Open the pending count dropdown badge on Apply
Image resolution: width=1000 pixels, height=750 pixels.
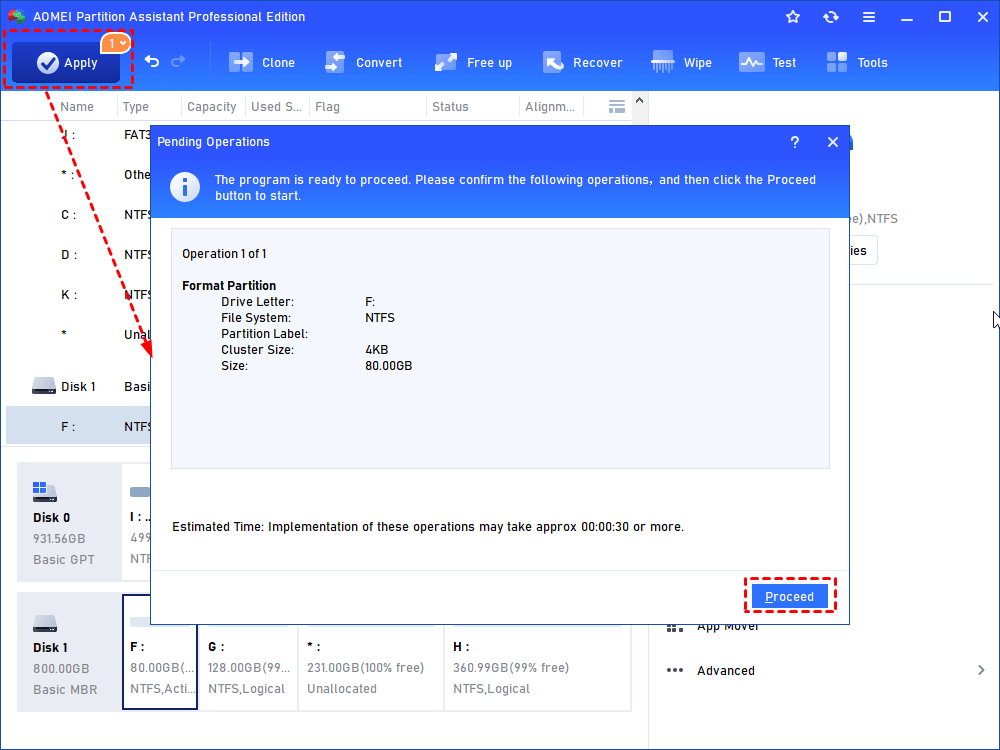point(116,43)
